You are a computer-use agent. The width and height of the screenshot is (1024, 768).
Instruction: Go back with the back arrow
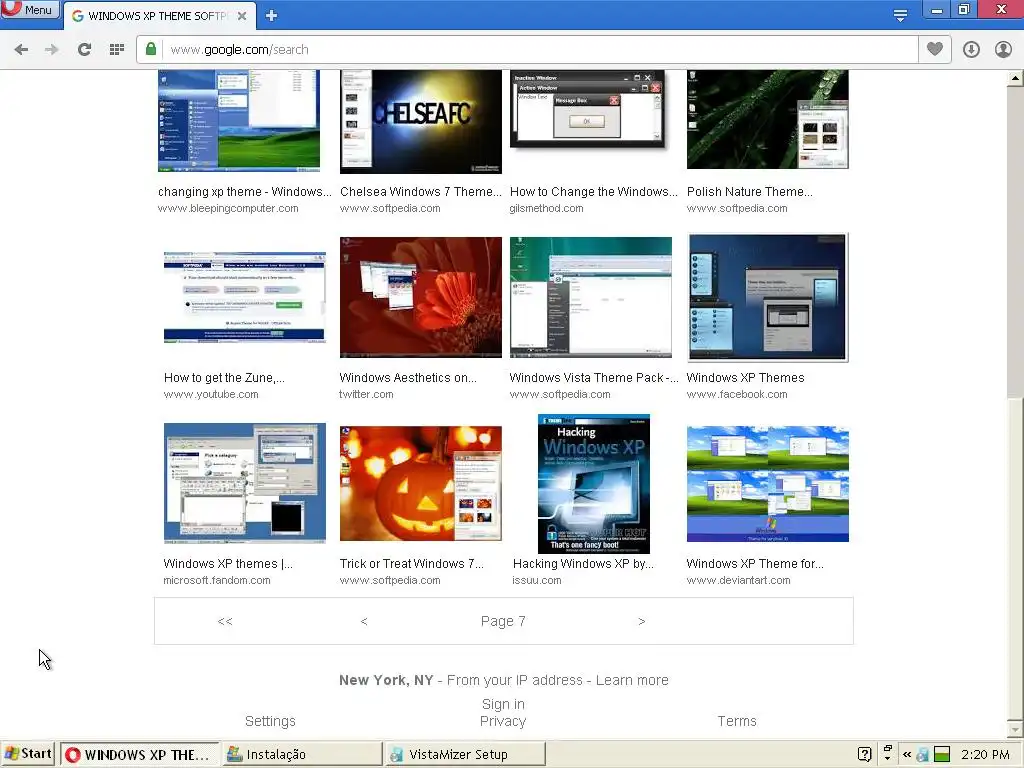click(x=21, y=50)
